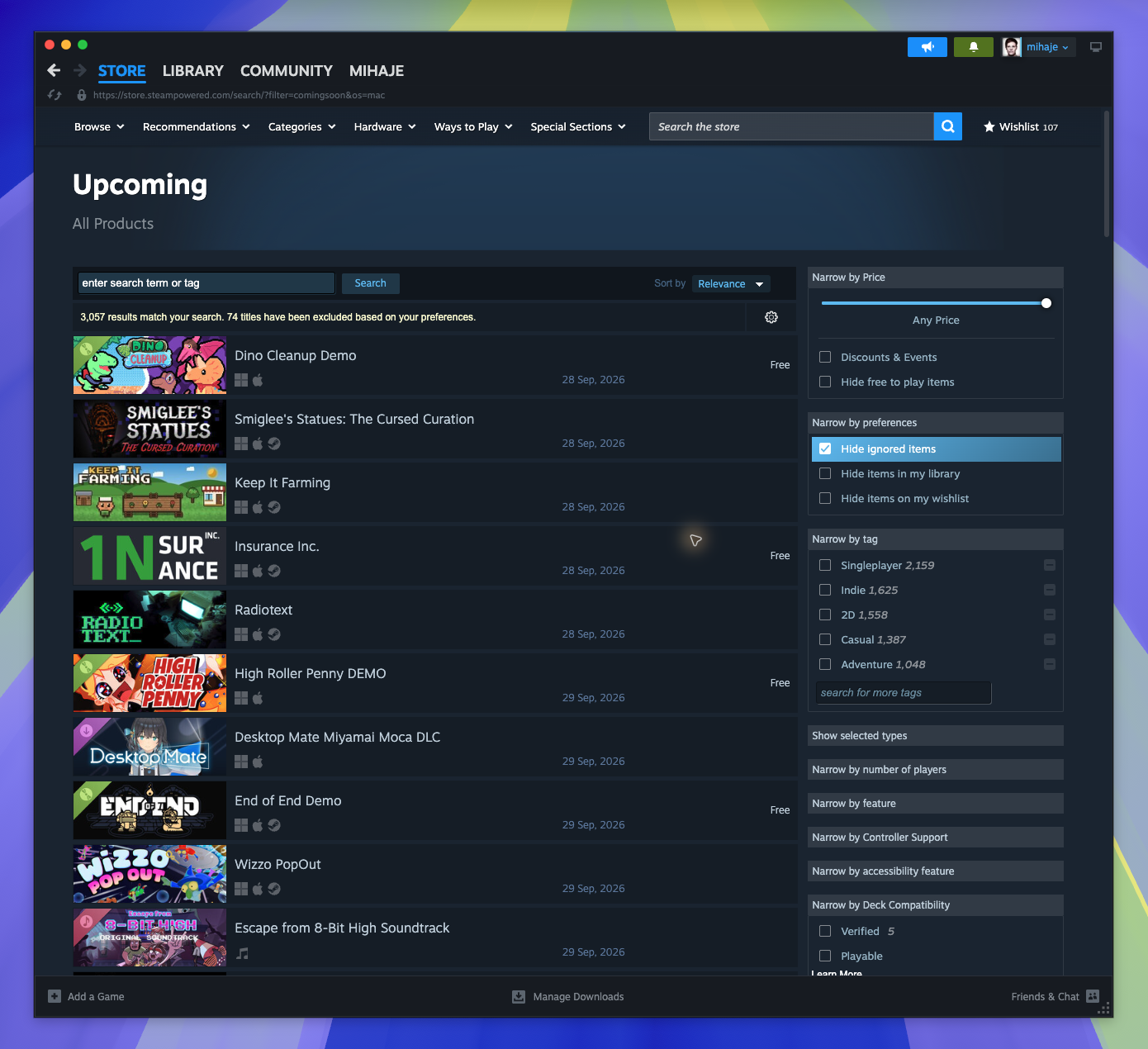1148x1049 pixels.
Task: Open the Recommendations dropdown
Action: pos(197,126)
